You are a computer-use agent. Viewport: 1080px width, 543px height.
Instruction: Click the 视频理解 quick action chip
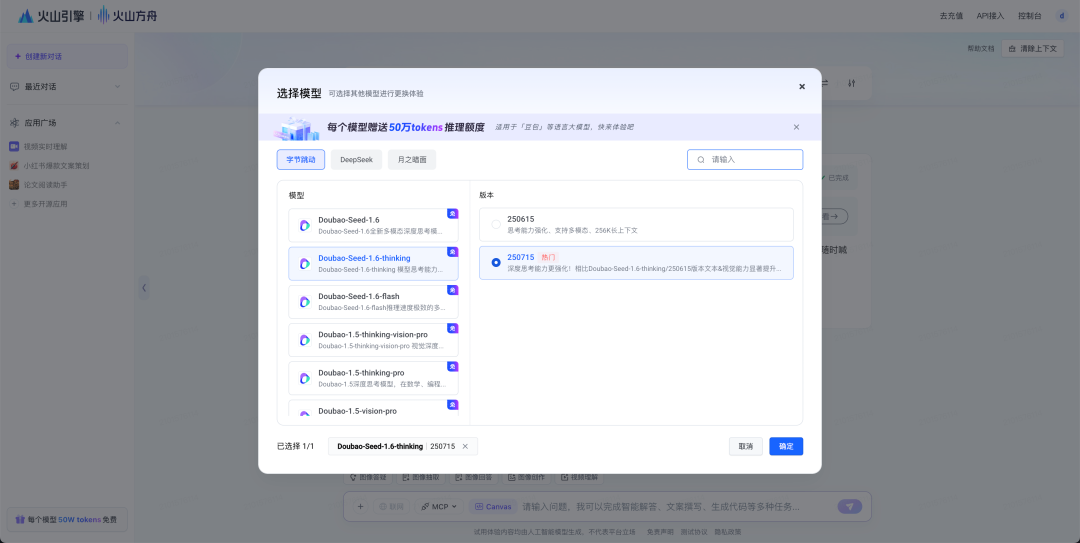[x=580, y=477]
